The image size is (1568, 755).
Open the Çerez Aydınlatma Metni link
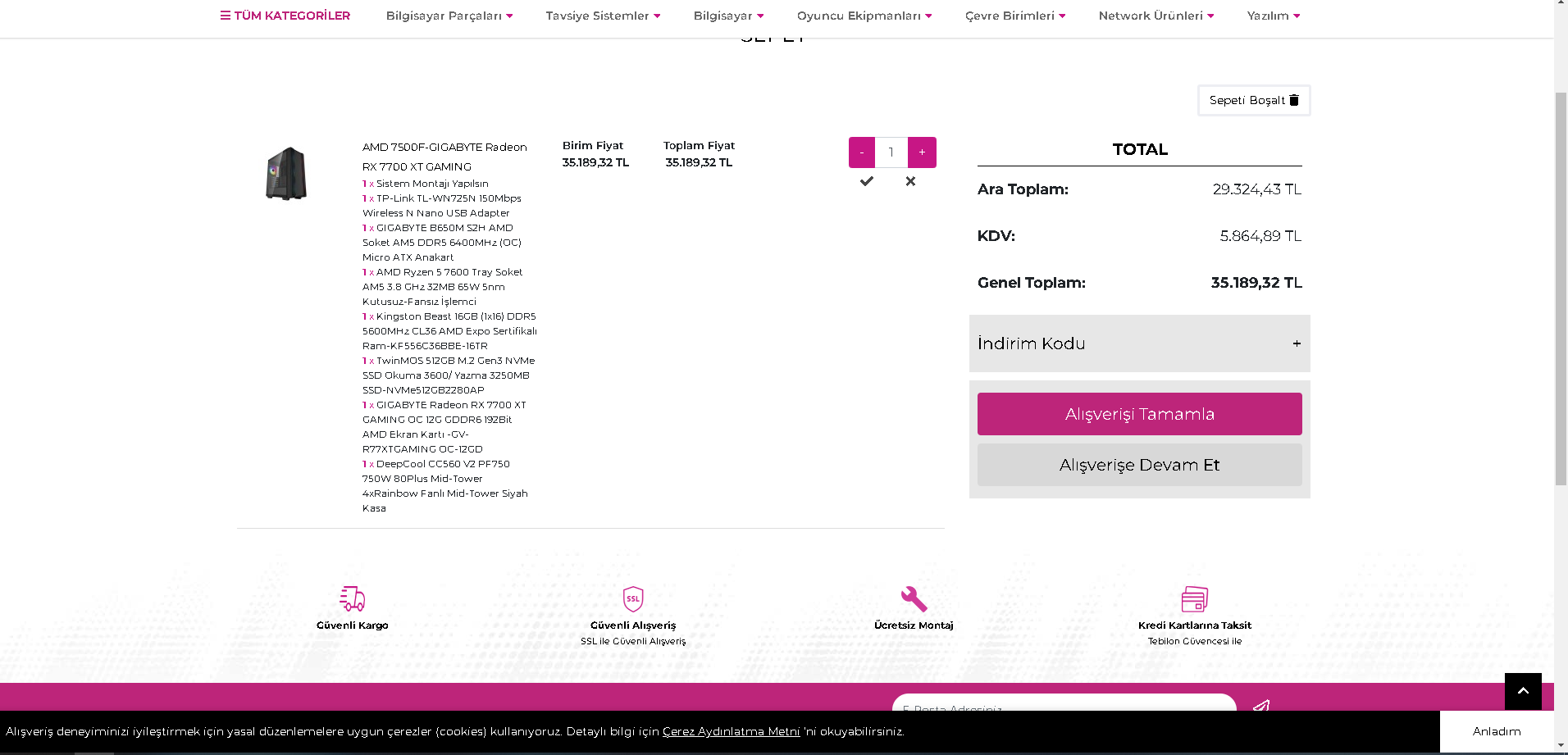tap(732, 731)
